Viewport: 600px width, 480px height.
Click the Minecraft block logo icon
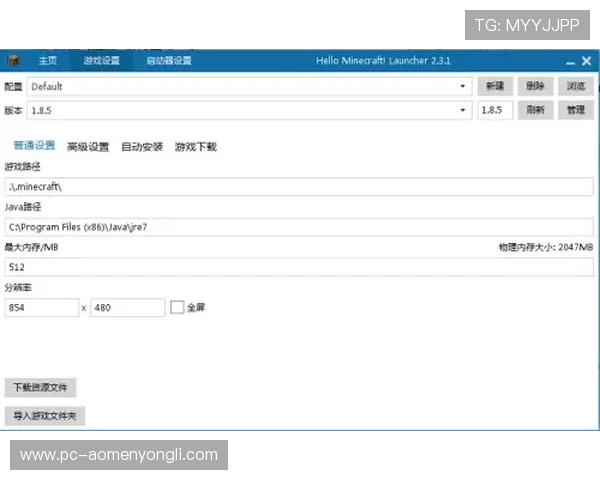(x=13, y=60)
